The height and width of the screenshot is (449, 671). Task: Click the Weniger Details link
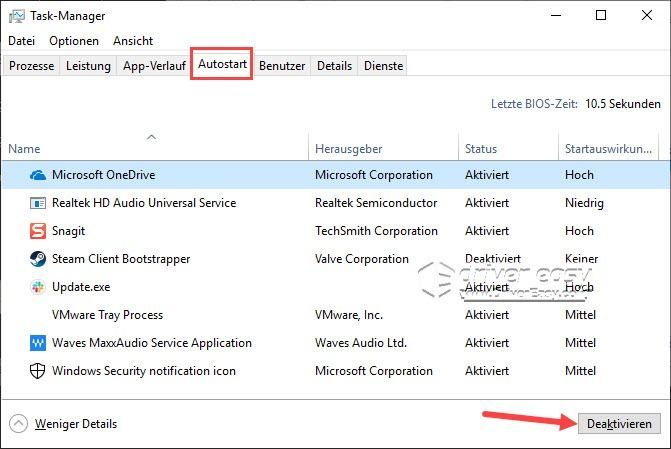pyautogui.click(x=76, y=424)
